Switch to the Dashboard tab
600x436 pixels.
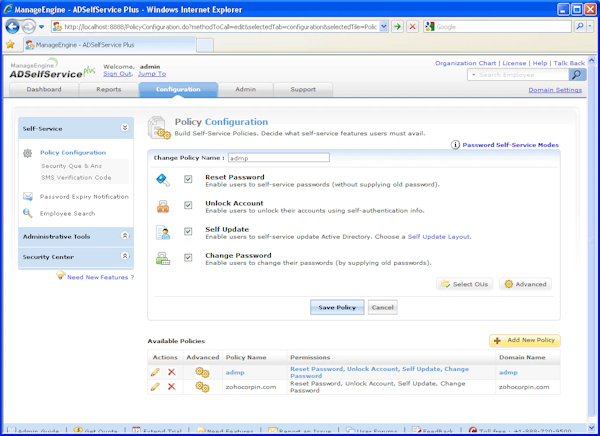(x=44, y=90)
